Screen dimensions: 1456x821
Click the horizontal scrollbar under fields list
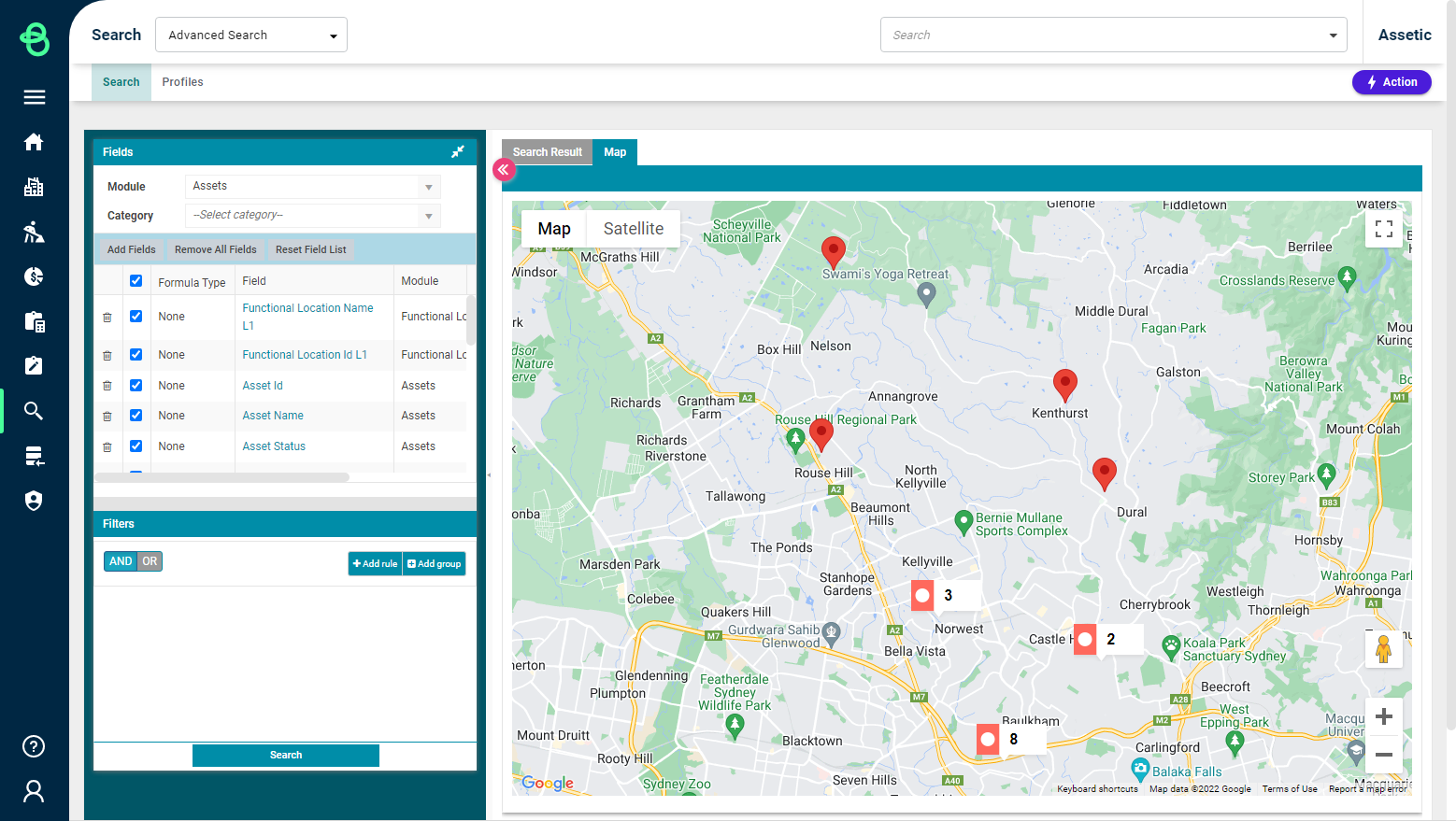click(x=222, y=477)
